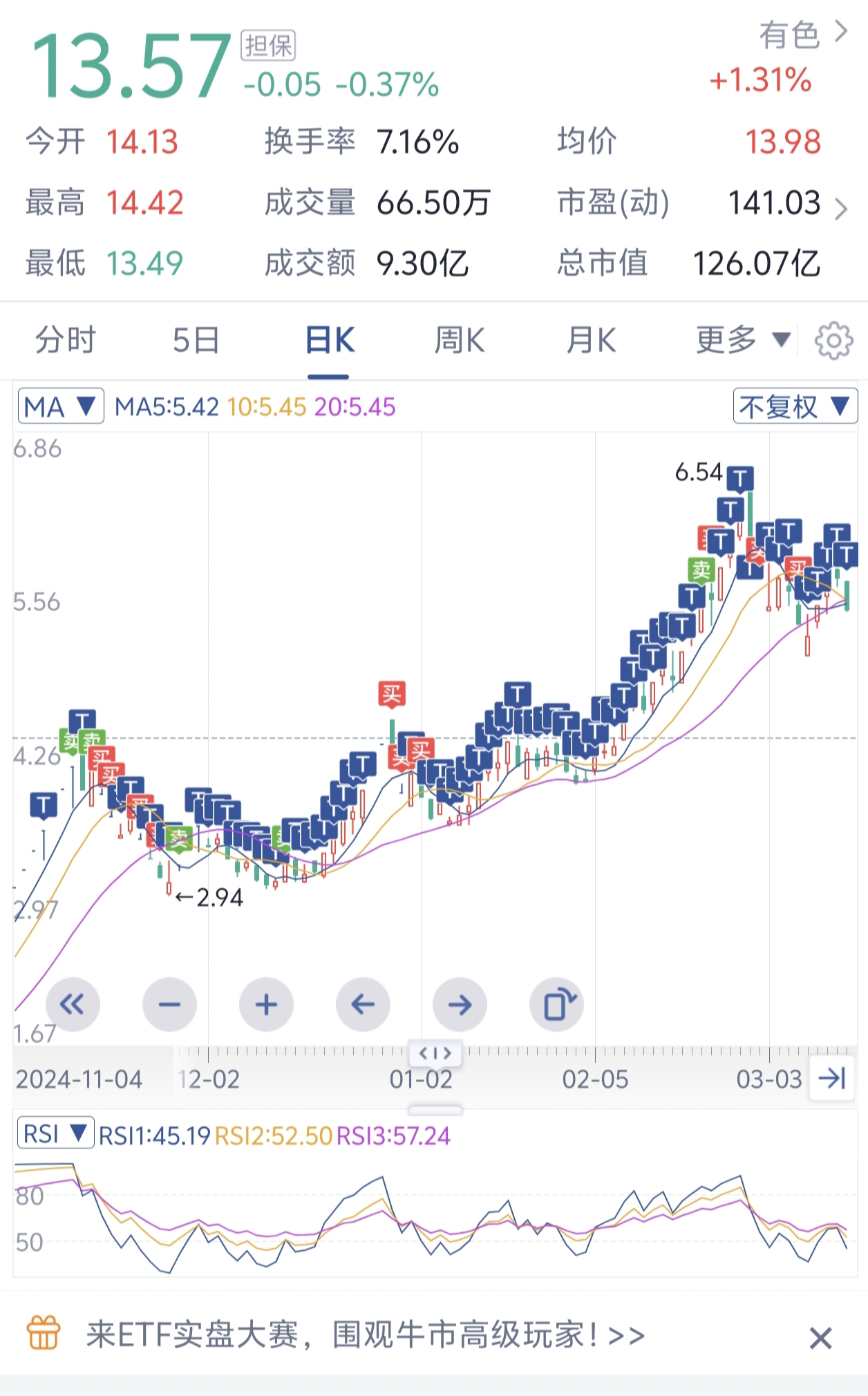
Task: Close the ETF promotion banner
Action: point(820,1338)
